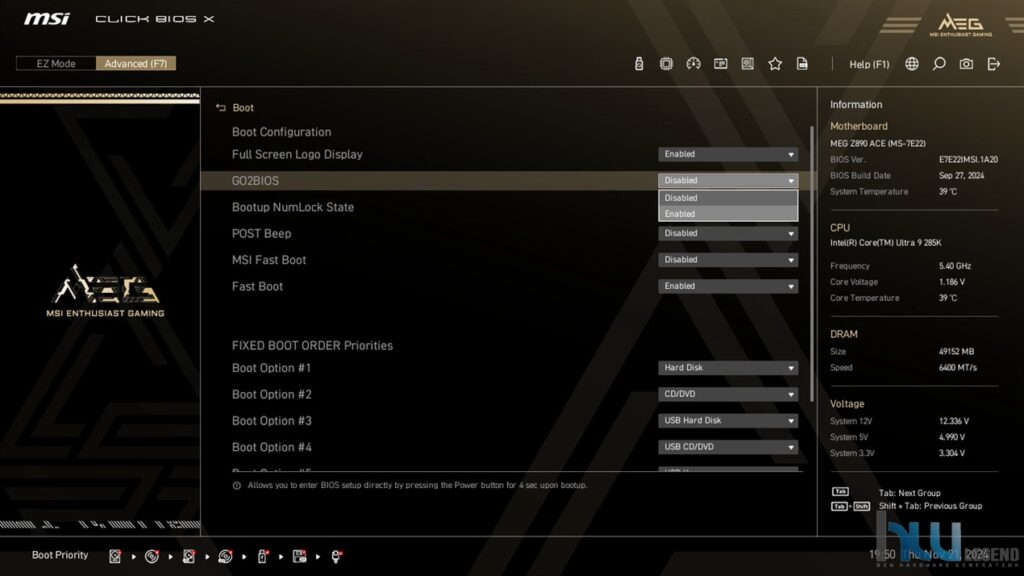Select Bootup NumLock State label
This screenshot has width=1024, height=576.
pos(293,207)
